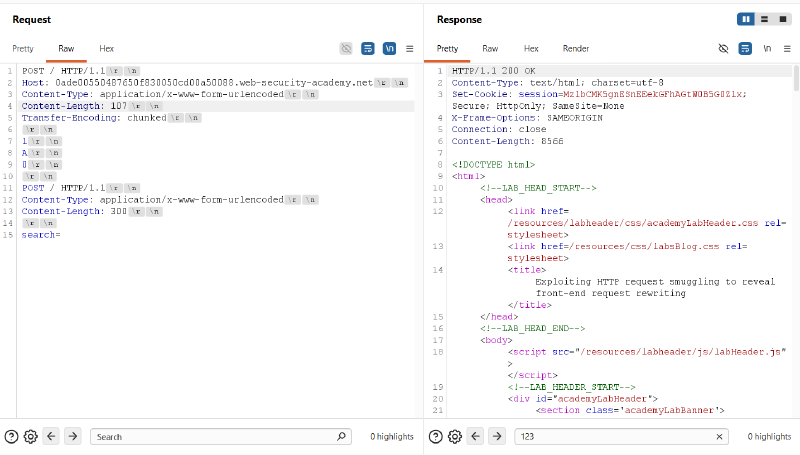800x455 pixels.
Task: Click Content-Length: 300 in smuggled request
Action: (92, 211)
